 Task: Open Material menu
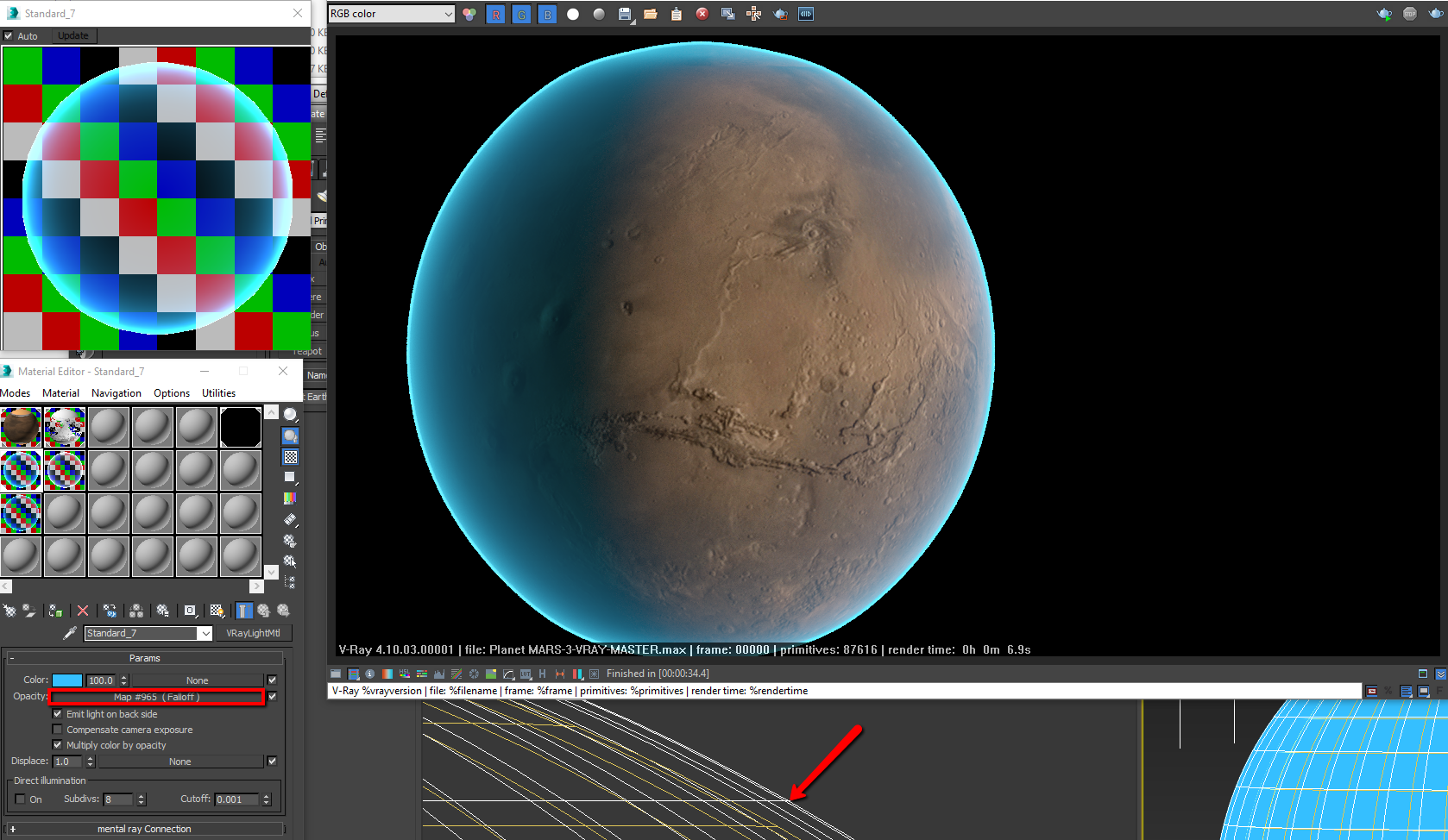click(60, 393)
